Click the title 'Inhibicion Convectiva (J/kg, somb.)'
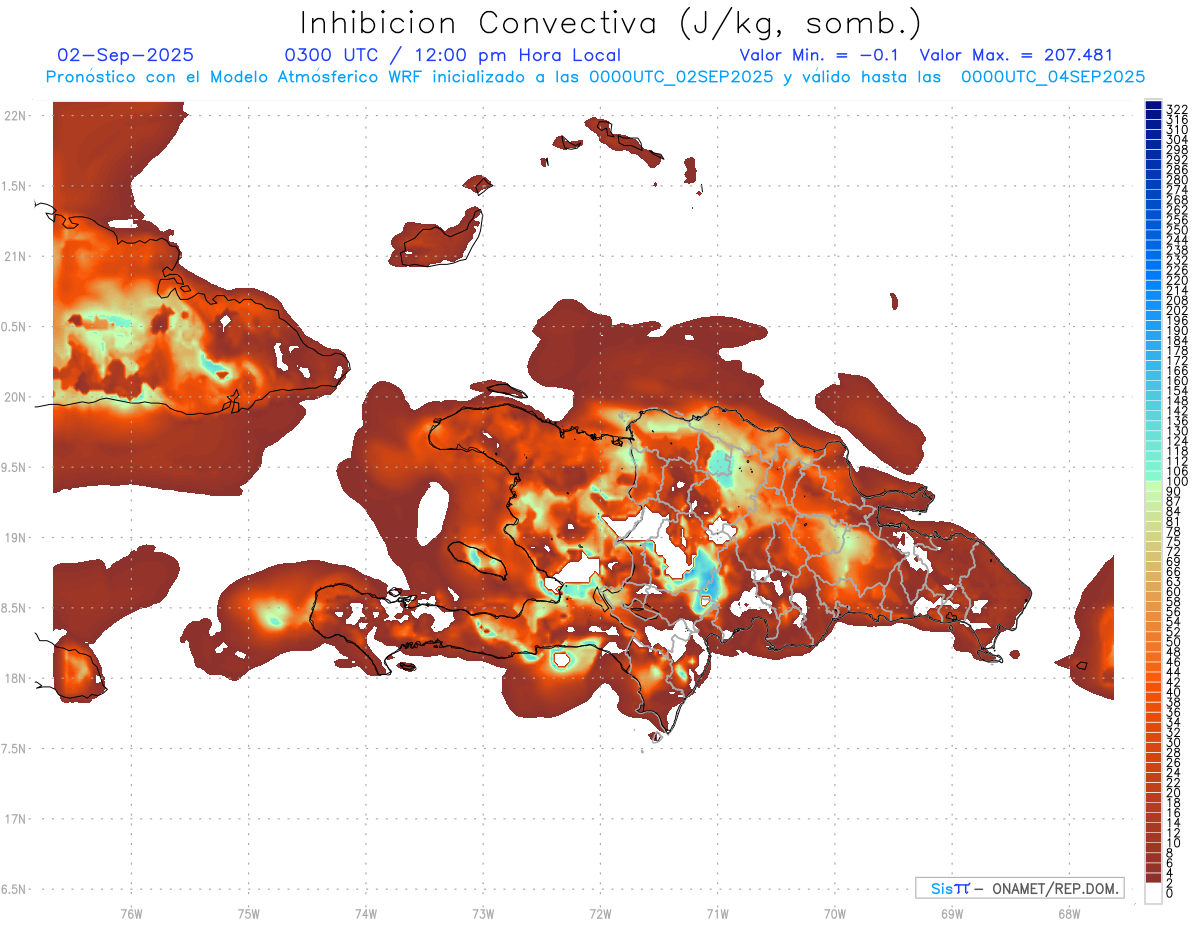Image resolution: width=1200 pixels, height=927 pixels. [611, 23]
